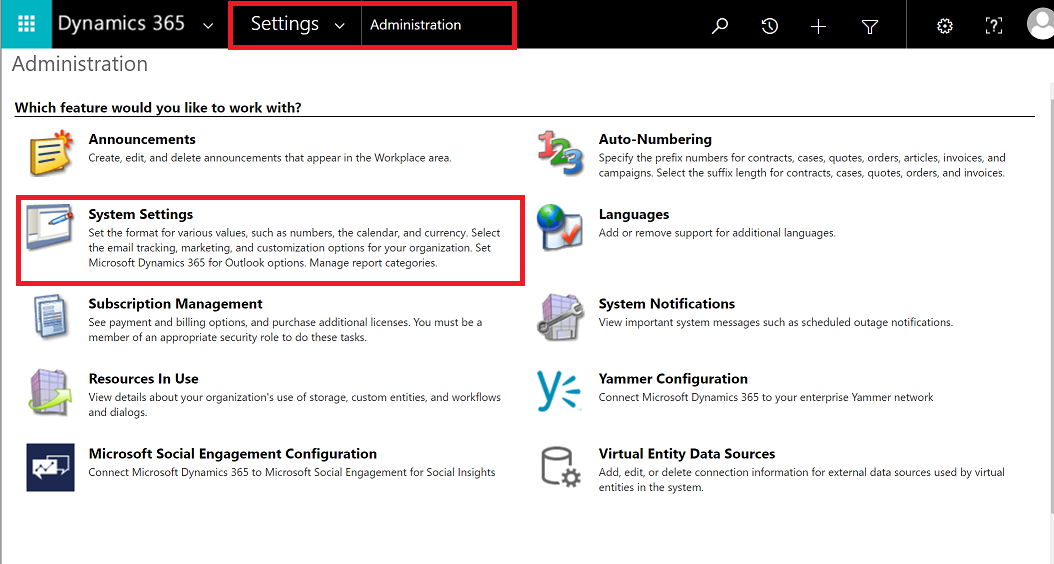Open the settings gear icon
The image size is (1054, 564).
[944, 26]
